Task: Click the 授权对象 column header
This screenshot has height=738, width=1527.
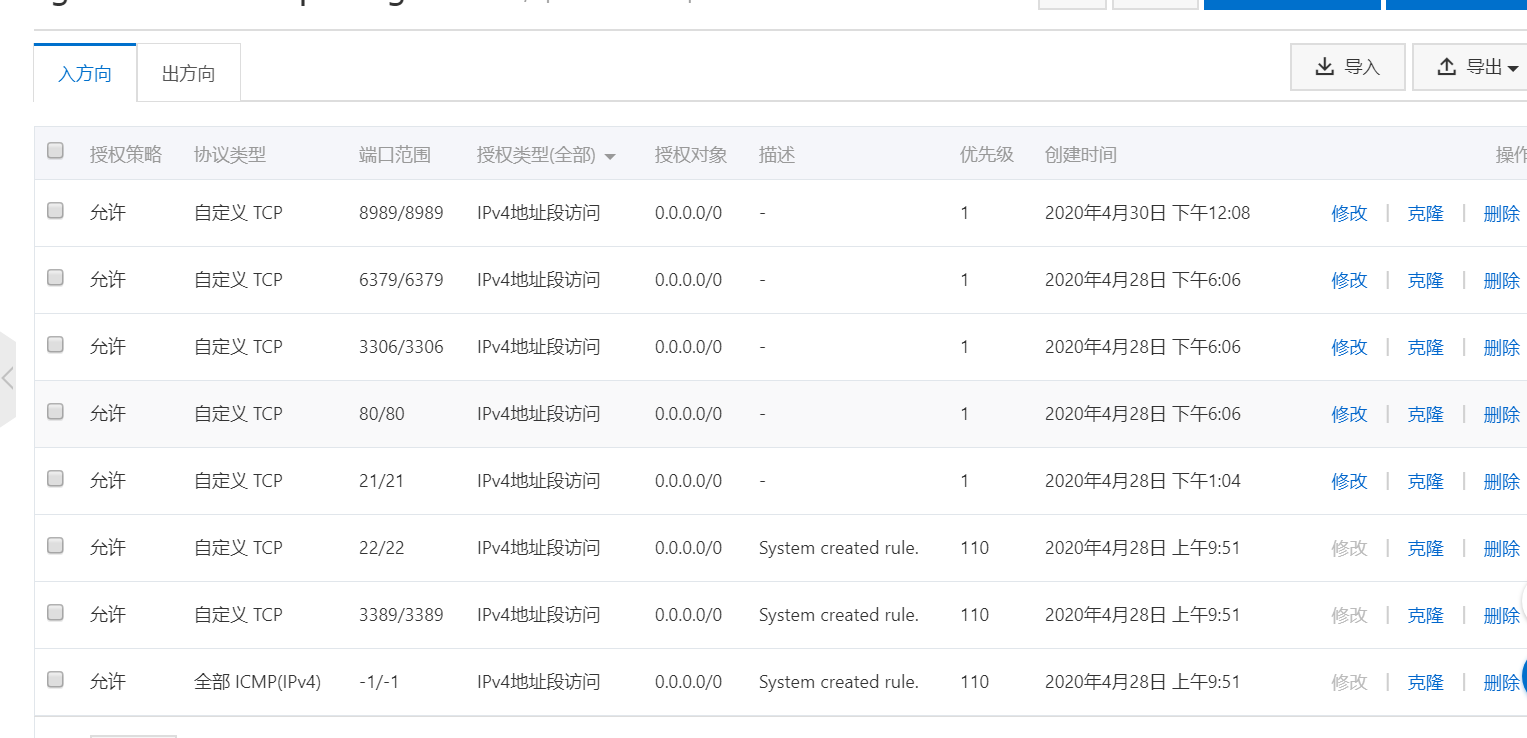Action: (x=691, y=155)
